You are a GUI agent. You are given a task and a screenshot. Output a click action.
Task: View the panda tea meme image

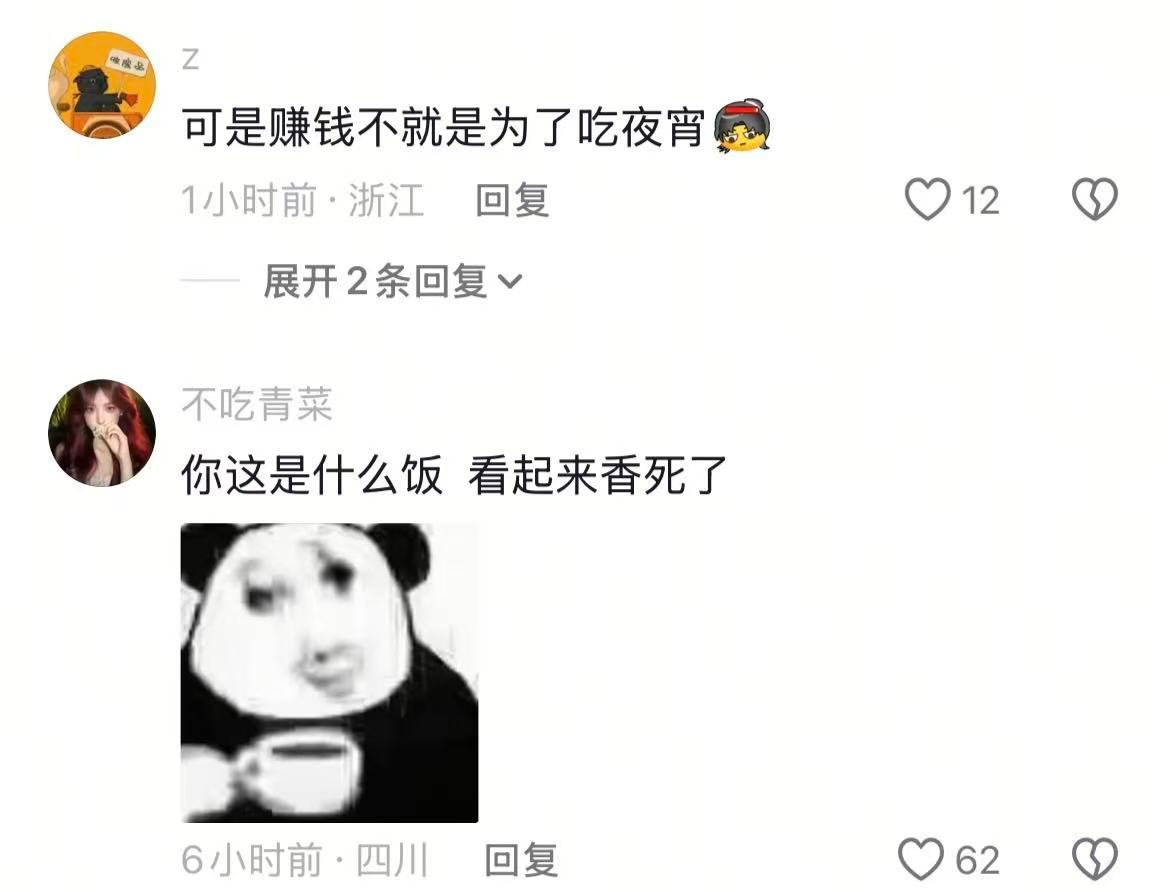pos(329,673)
